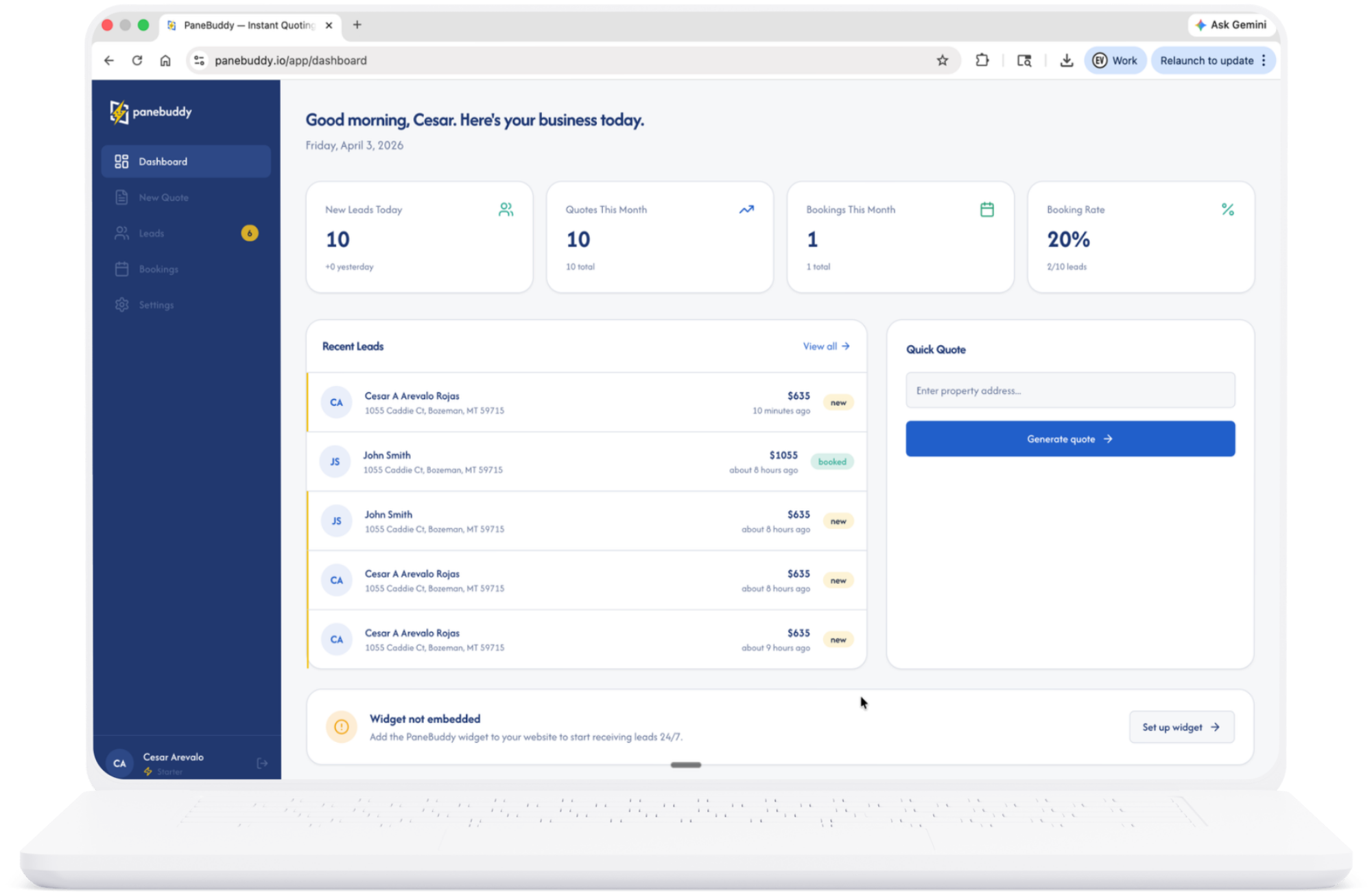The height and width of the screenshot is (893, 1372).
Task: Click percent icon on Booking Rate card
Action: (1228, 209)
